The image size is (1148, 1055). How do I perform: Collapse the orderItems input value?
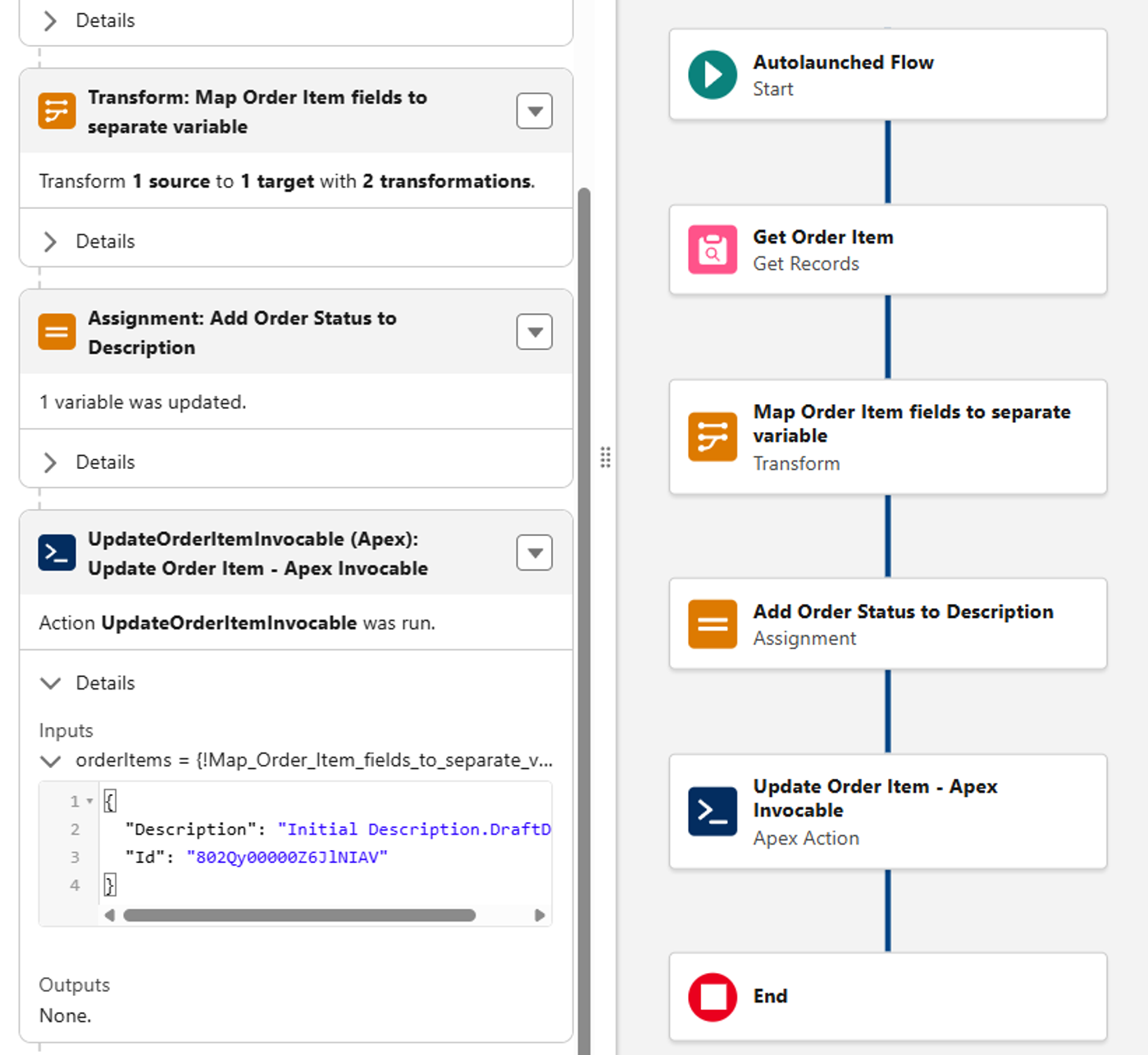point(50,761)
